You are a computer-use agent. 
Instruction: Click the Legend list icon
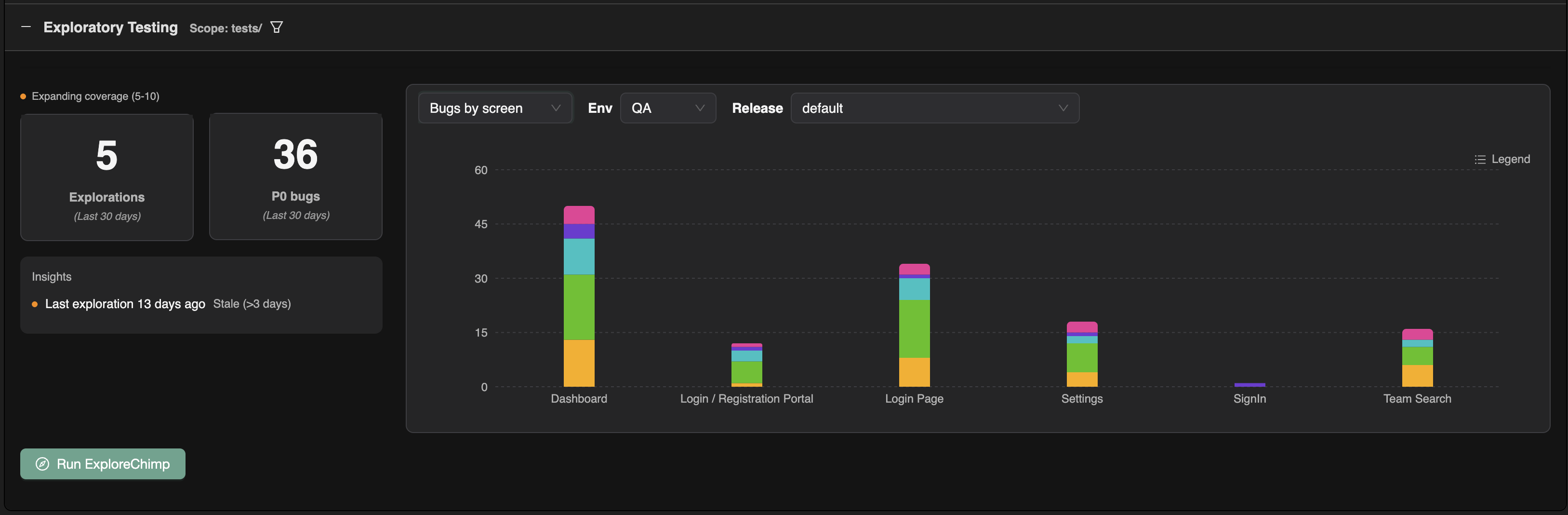tap(1480, 159)
